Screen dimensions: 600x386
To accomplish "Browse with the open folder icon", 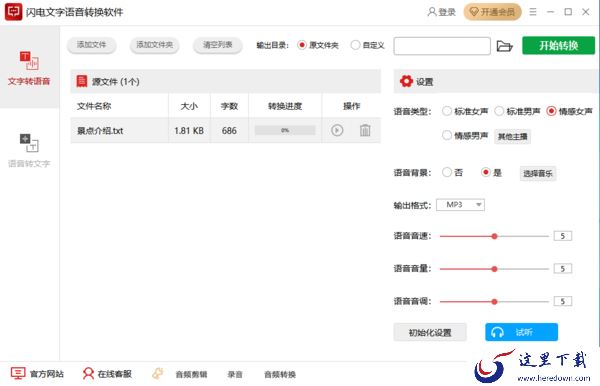I will click(x=504, y=46).
